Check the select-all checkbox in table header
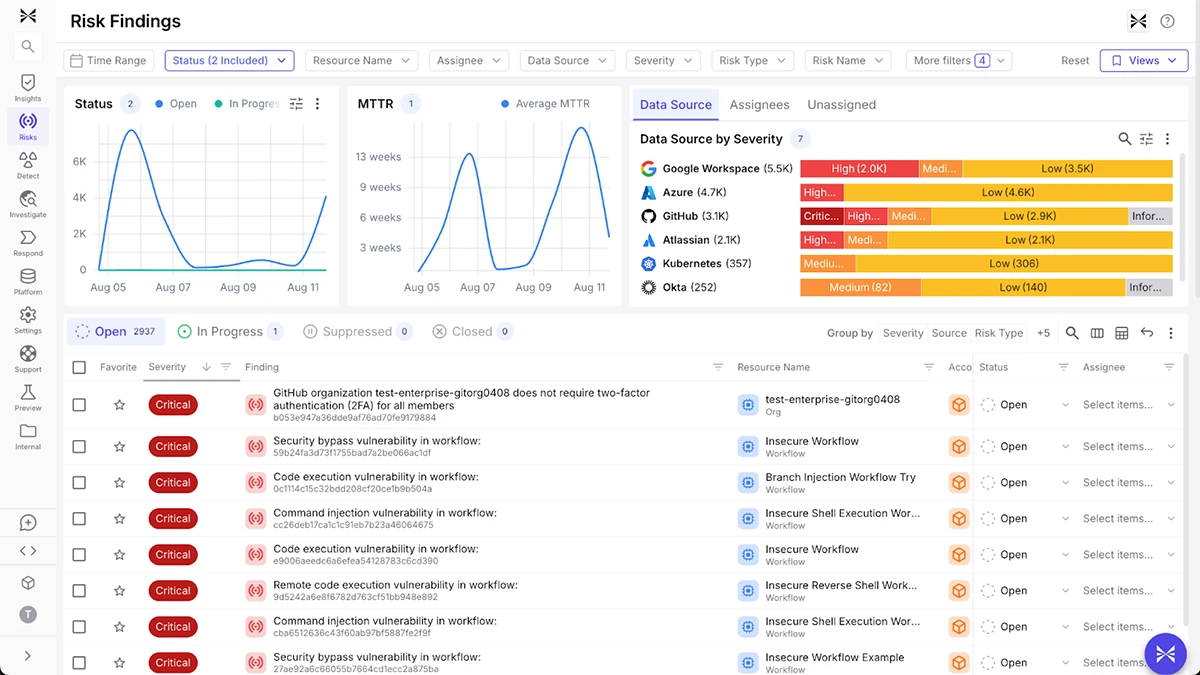The width and height of the screenshot is (1200, 675). (80, 368)
